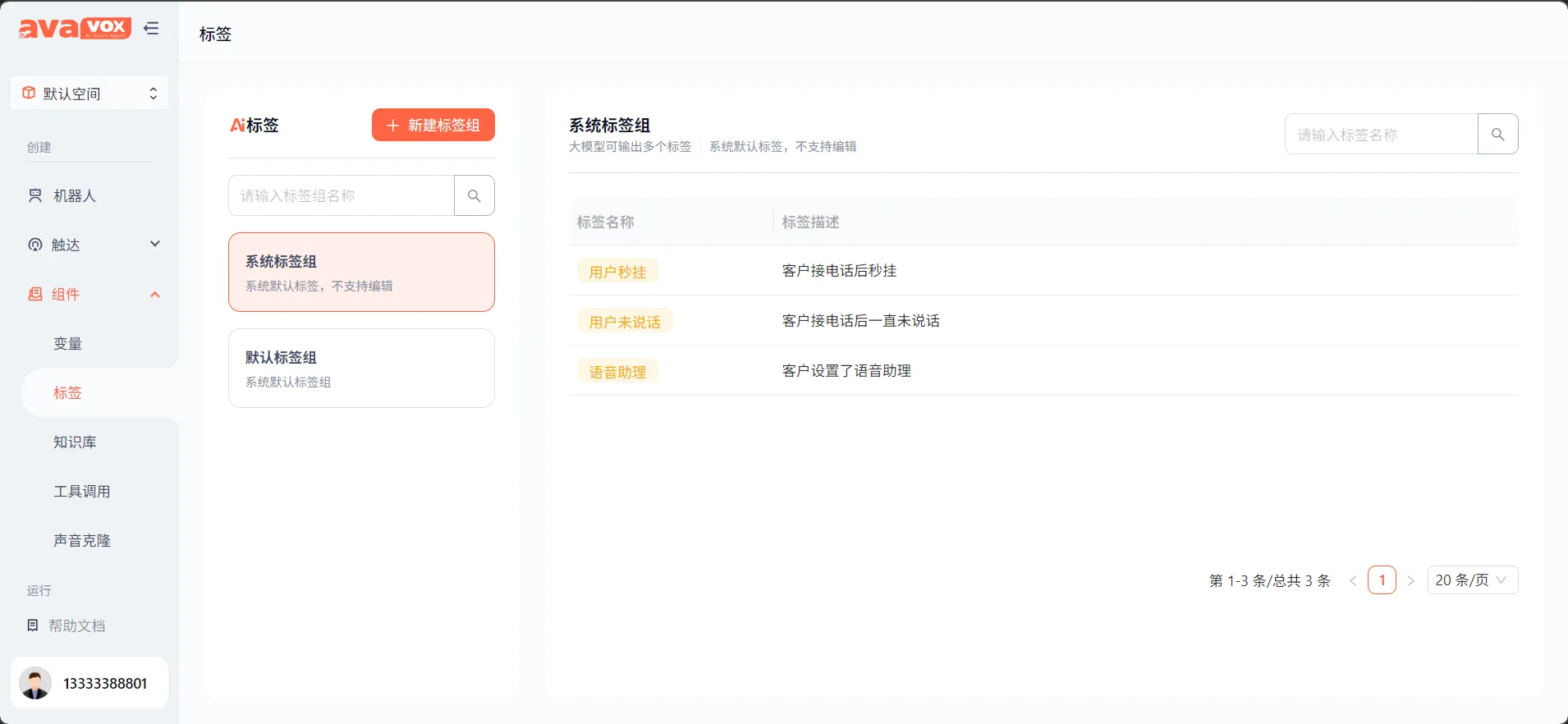Select the 默认标签组 card
The image size is (1568, 724).
tap(361, 369)
